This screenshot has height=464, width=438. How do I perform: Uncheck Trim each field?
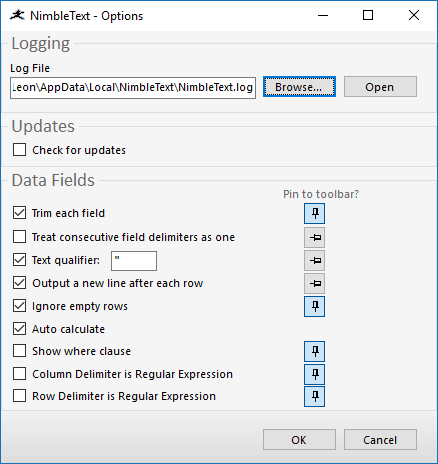[x=19, y=213]
